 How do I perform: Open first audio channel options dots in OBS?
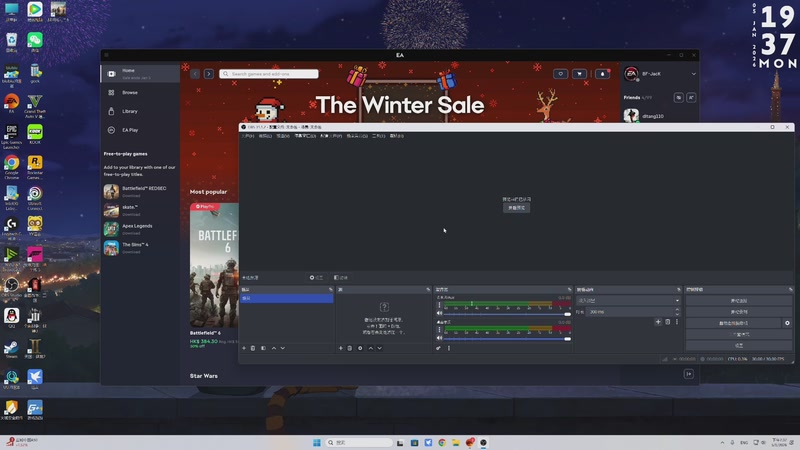click(439, 305)
